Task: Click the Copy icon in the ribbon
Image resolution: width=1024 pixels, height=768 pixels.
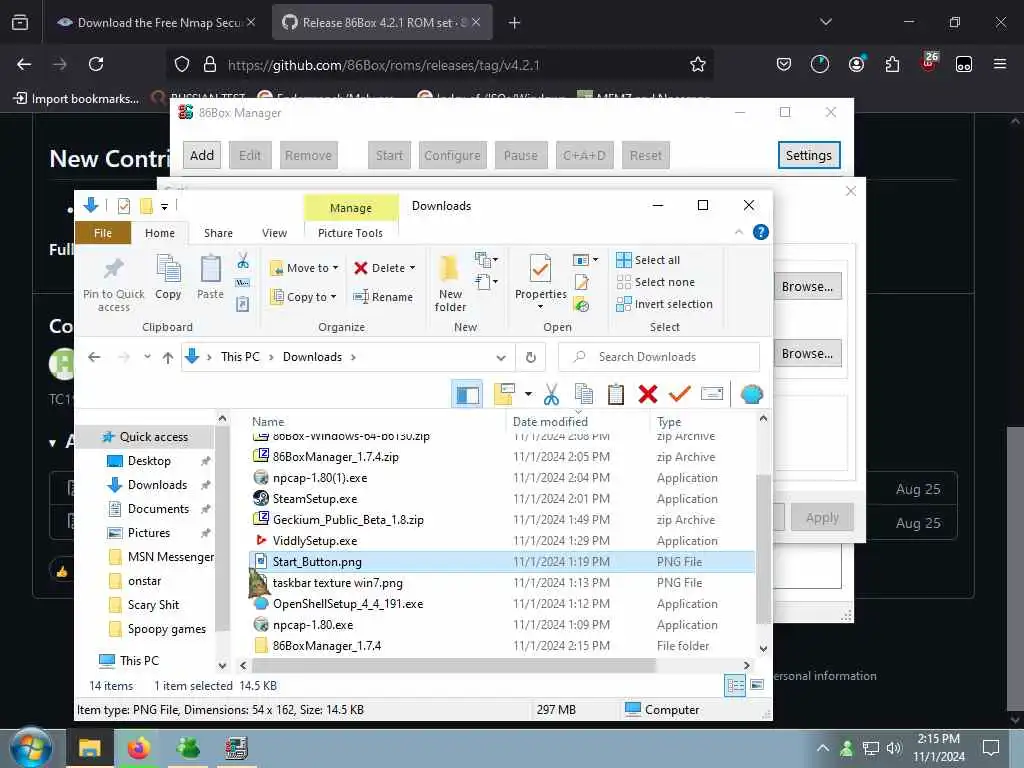Action: [168, 268]
